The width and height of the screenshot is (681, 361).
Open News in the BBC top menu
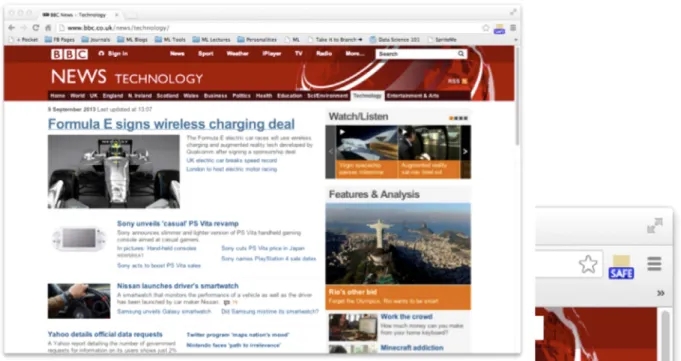[177, 53]
